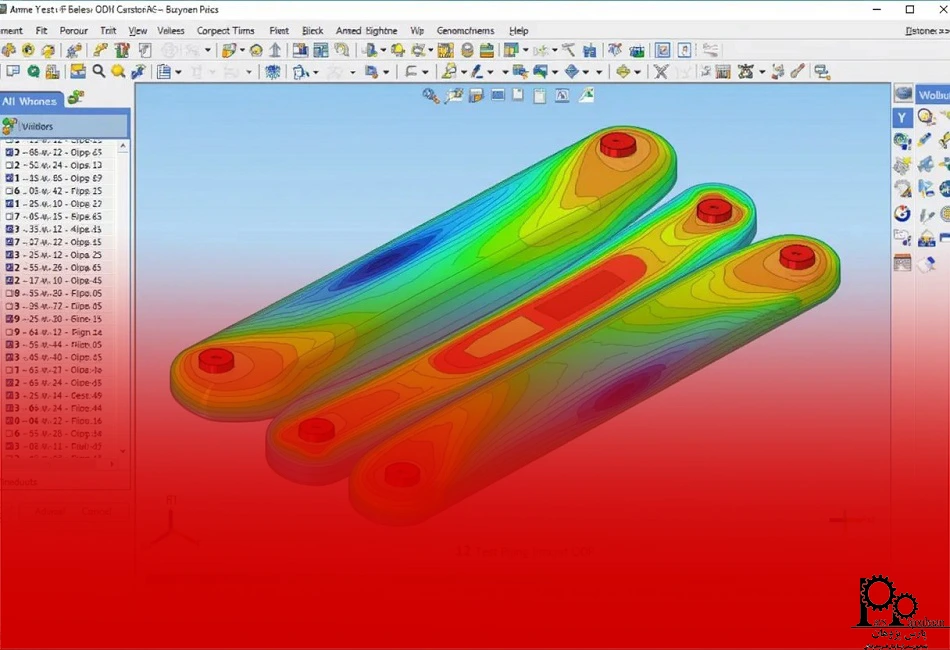Switch to the All Whones tab

click(x=30, y=101)
